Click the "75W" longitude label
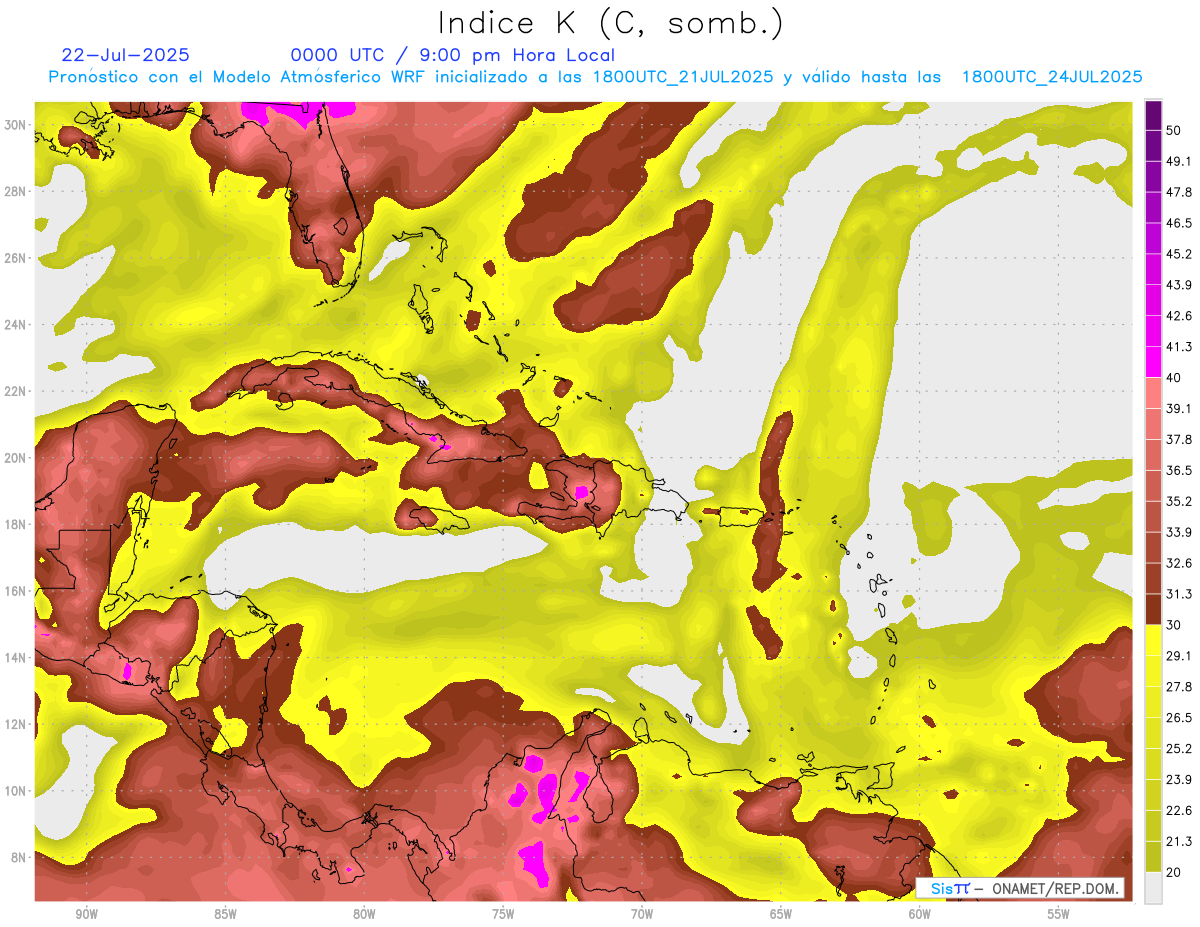The image size is (1200, 927). point(503,914)
